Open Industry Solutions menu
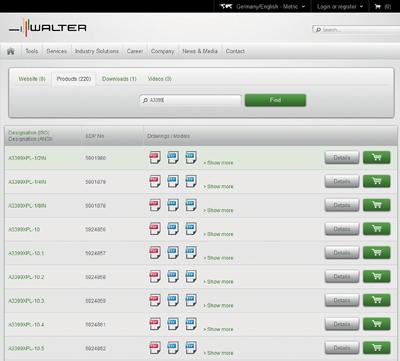This screenshot has height=361, width=400. (x=97, y=51)
